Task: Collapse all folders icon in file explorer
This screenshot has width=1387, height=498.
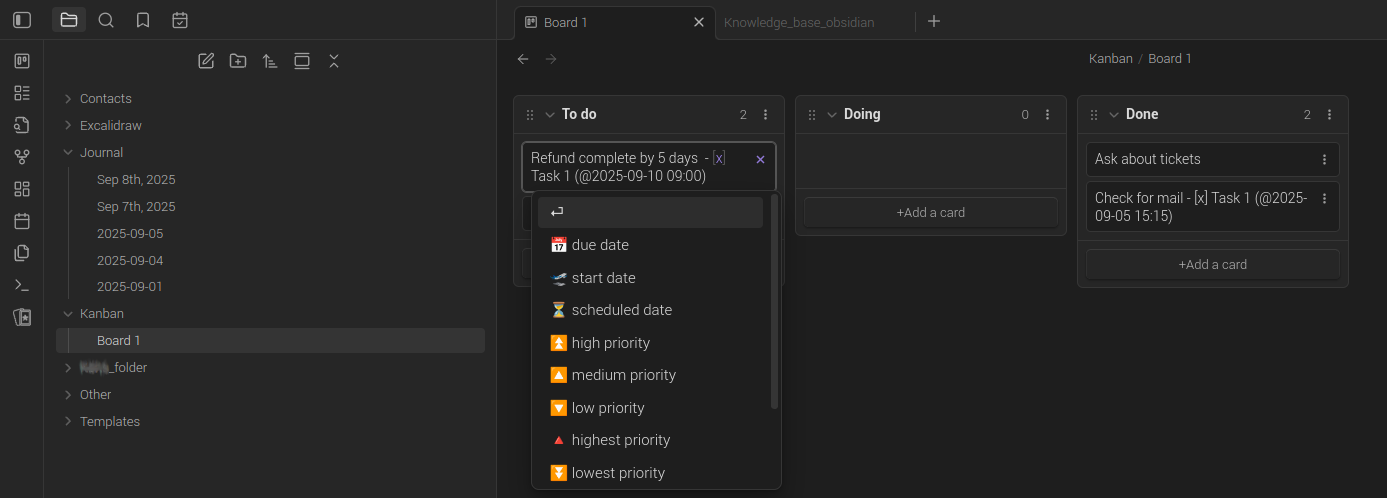Action: coord(334,61)
